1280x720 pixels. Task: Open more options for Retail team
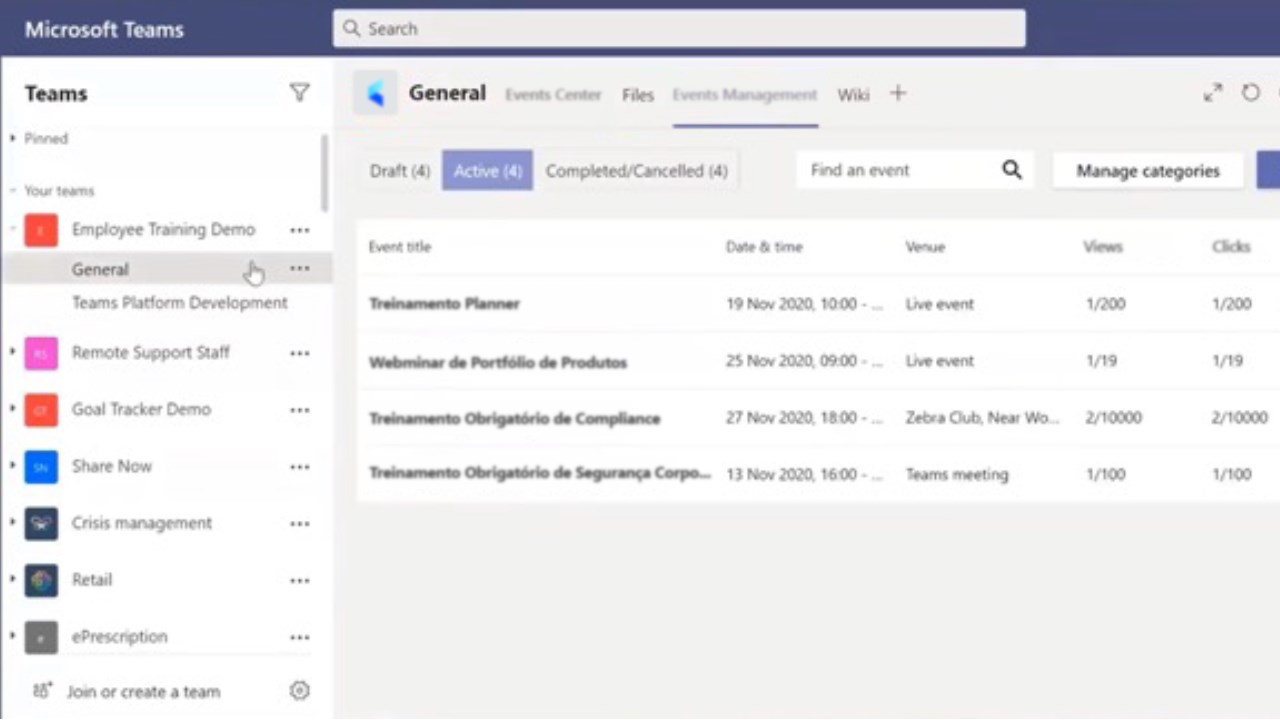tap(300, 581)
